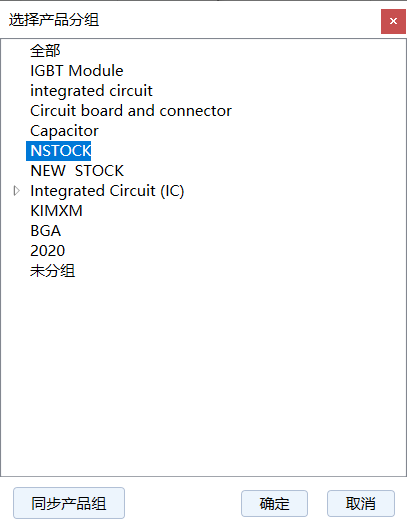Choose the lowercase integrated circuit group
The image size is (407, 529).
(91, 91)
